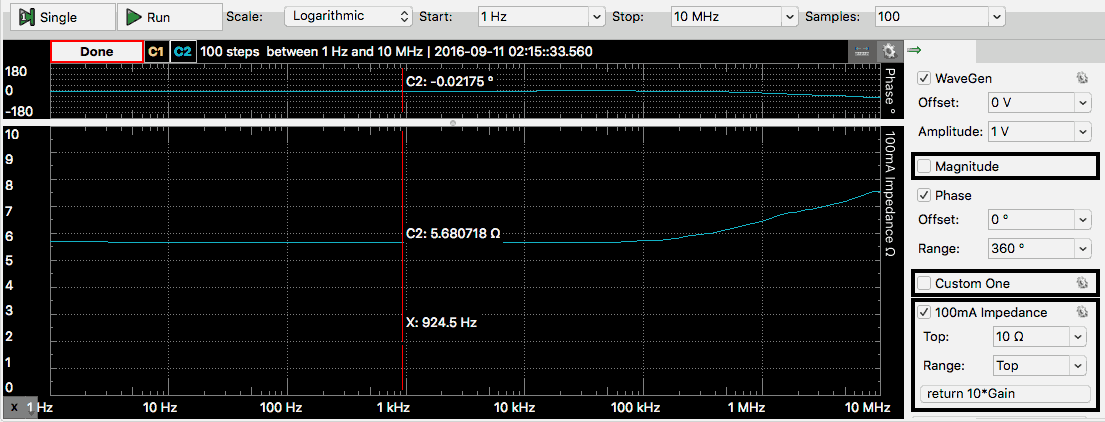Click the Phase ° vertical axis title
The height and width of the screenshot is (422, 1105).
point(889,92)
